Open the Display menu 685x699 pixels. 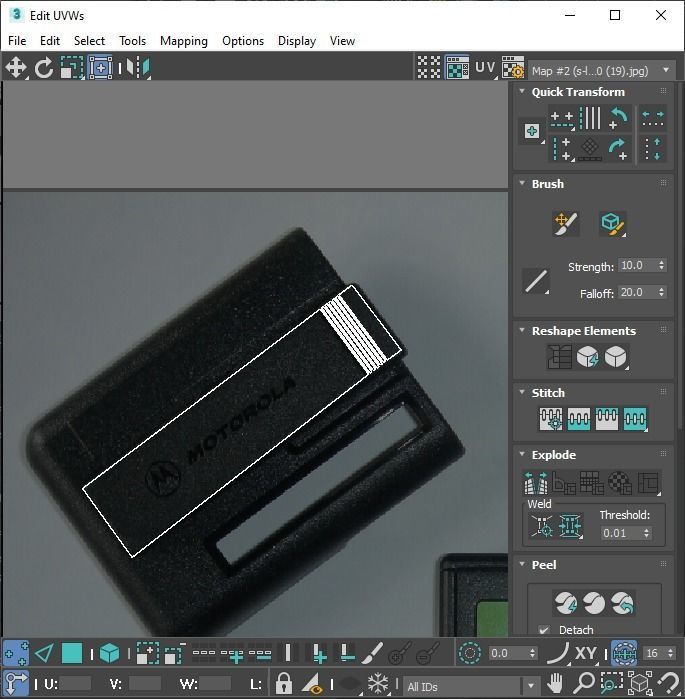point(297,41)
